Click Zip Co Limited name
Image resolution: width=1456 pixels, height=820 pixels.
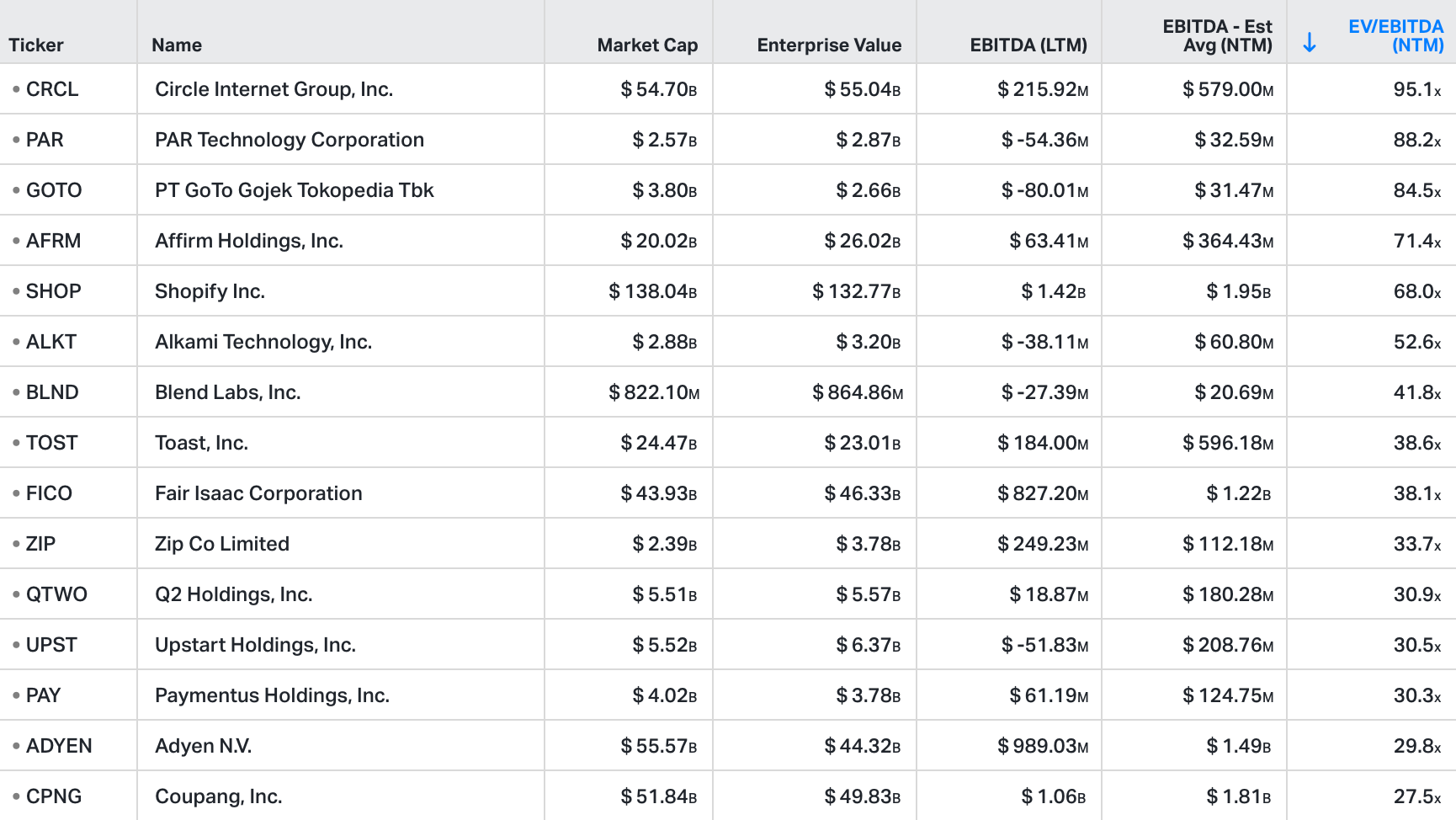pyautogui.click(x=222, y=544)
